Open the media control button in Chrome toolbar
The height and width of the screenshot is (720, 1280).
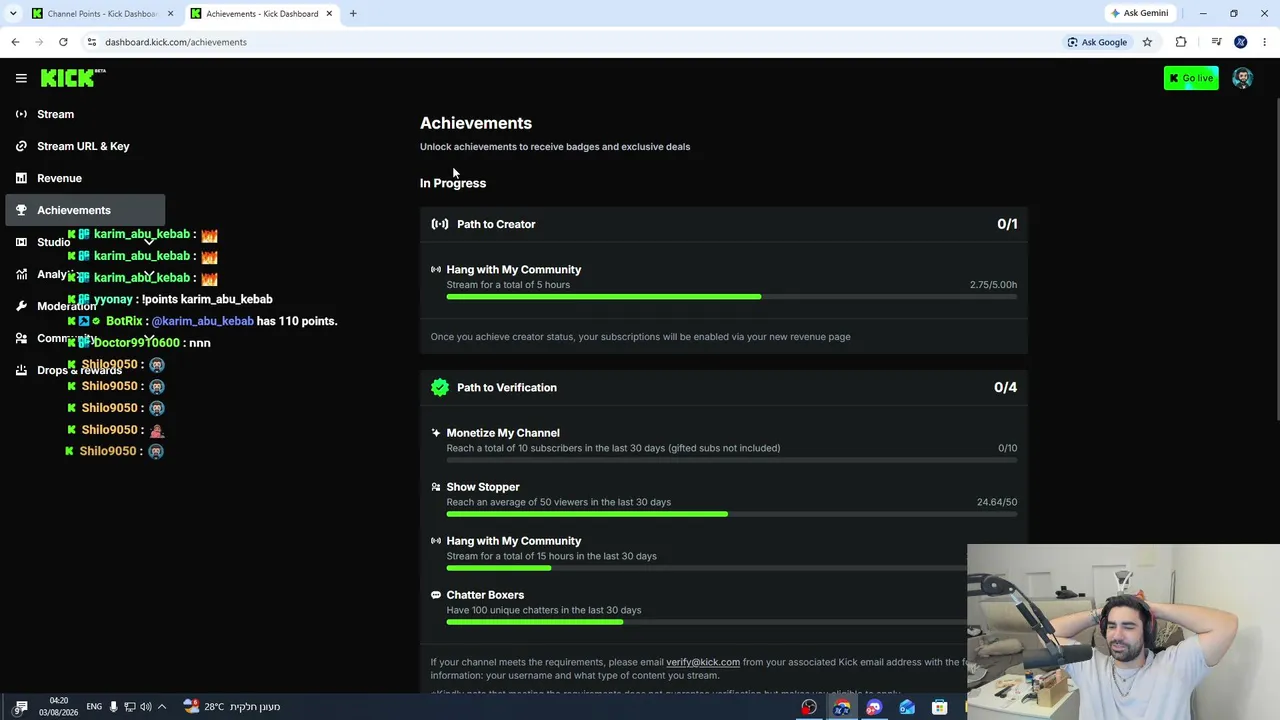tap(1216, 42)
